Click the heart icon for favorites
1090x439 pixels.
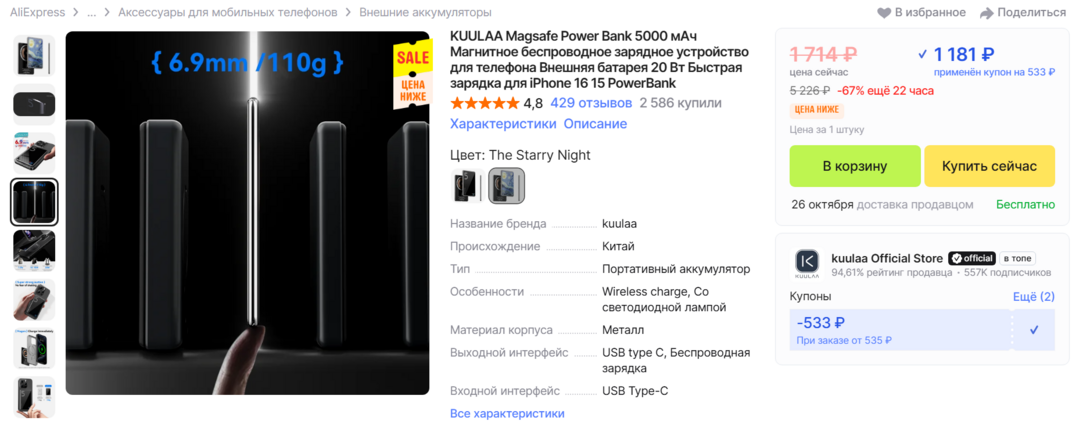[884, 13]
